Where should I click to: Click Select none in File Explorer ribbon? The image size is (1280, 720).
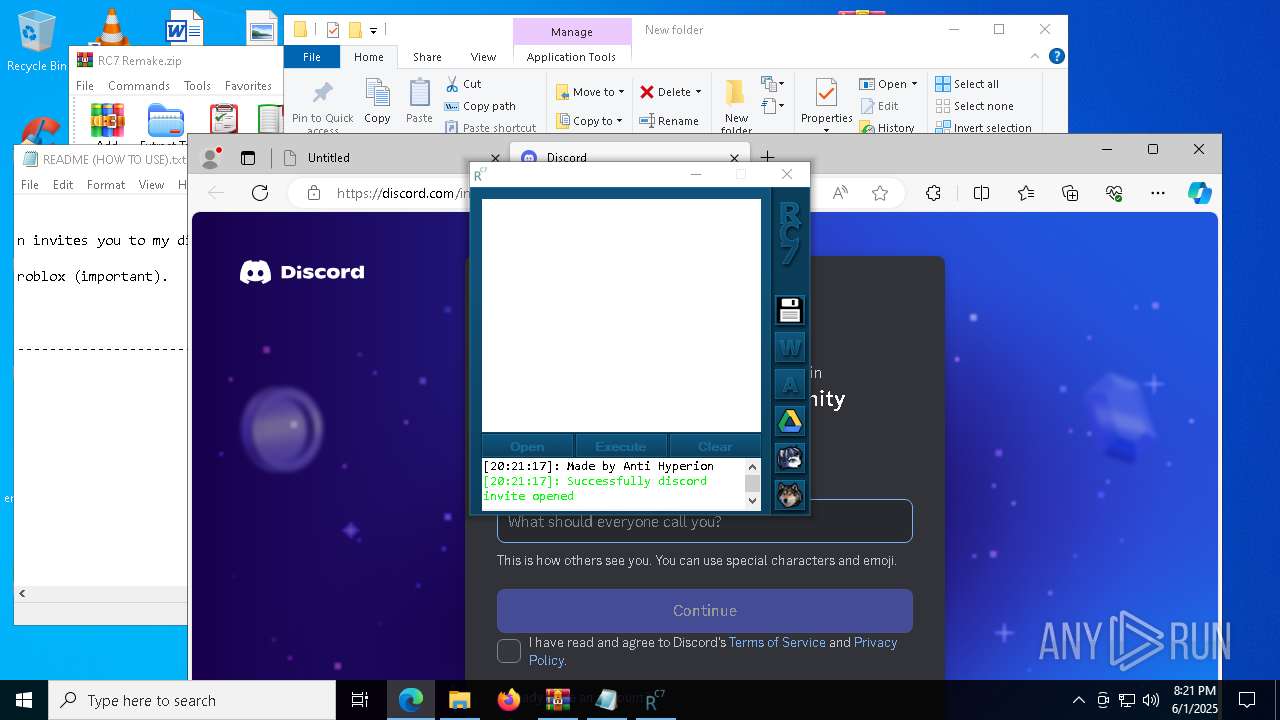(974, 106)
